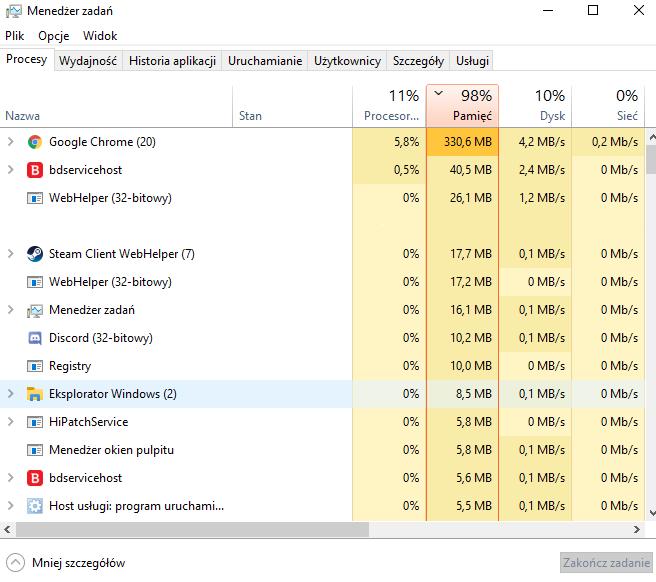Viewport: 656px width, 582px height.
Task: Expand the Eksplorator Windows process group
Action: (x=11, y=394)
